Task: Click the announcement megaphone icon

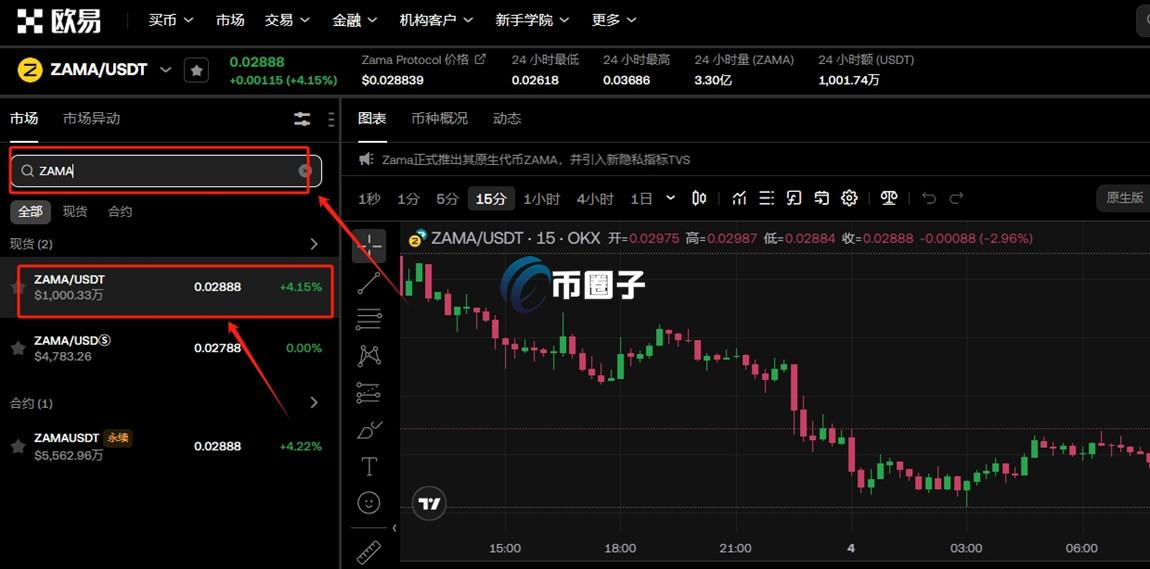Action: [x=366, y=159]
